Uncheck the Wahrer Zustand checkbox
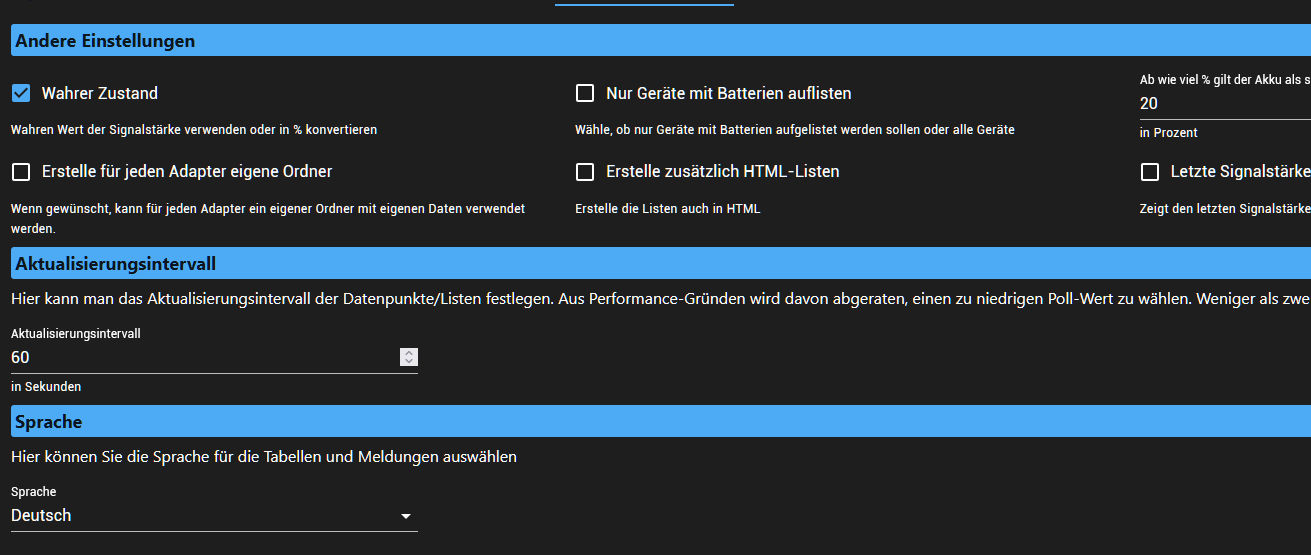Image resolution: width=1311 pixels, height=555 pixels. point(21,93)
